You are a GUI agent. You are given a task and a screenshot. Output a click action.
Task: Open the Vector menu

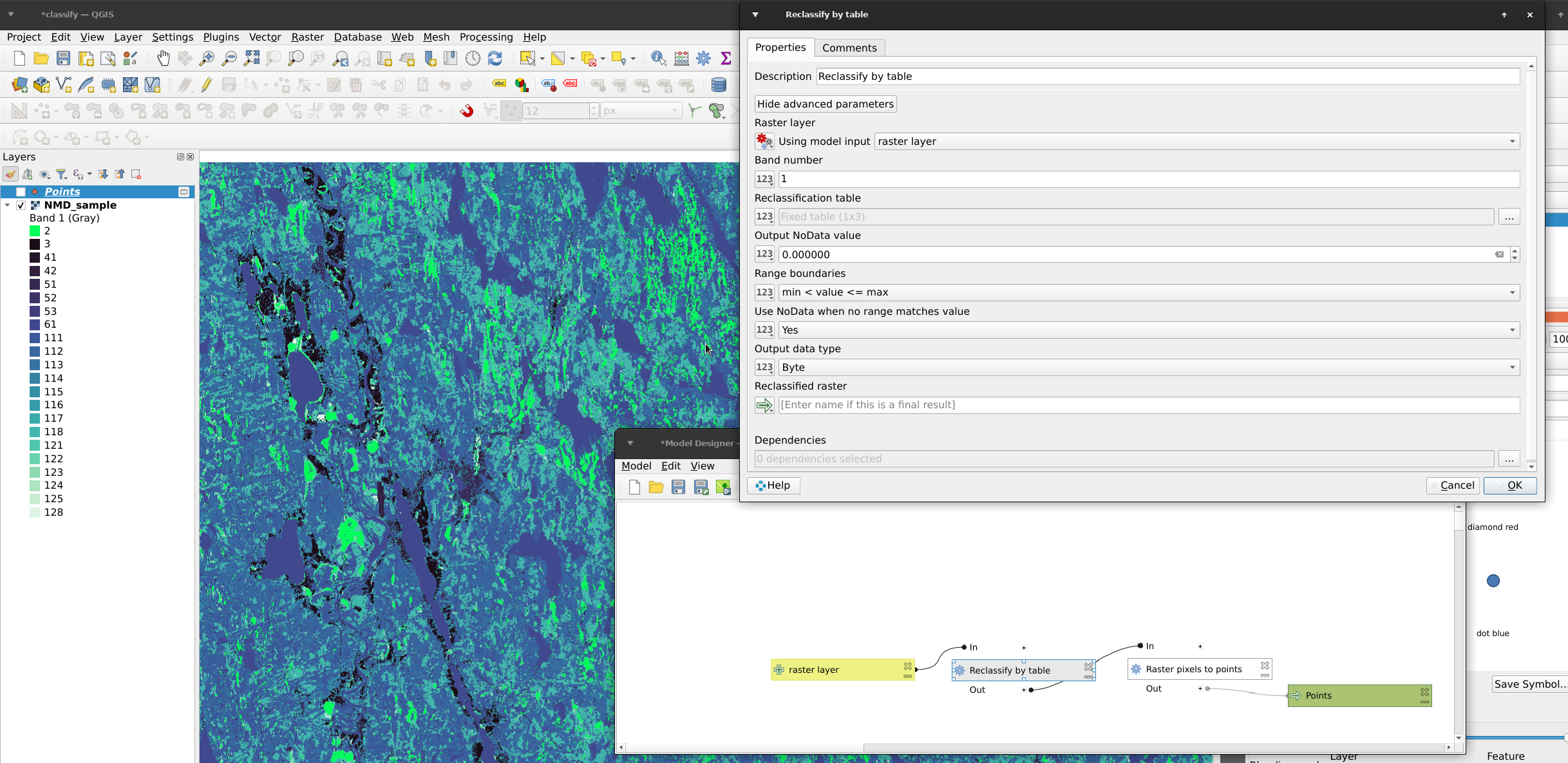click(265, 37)
